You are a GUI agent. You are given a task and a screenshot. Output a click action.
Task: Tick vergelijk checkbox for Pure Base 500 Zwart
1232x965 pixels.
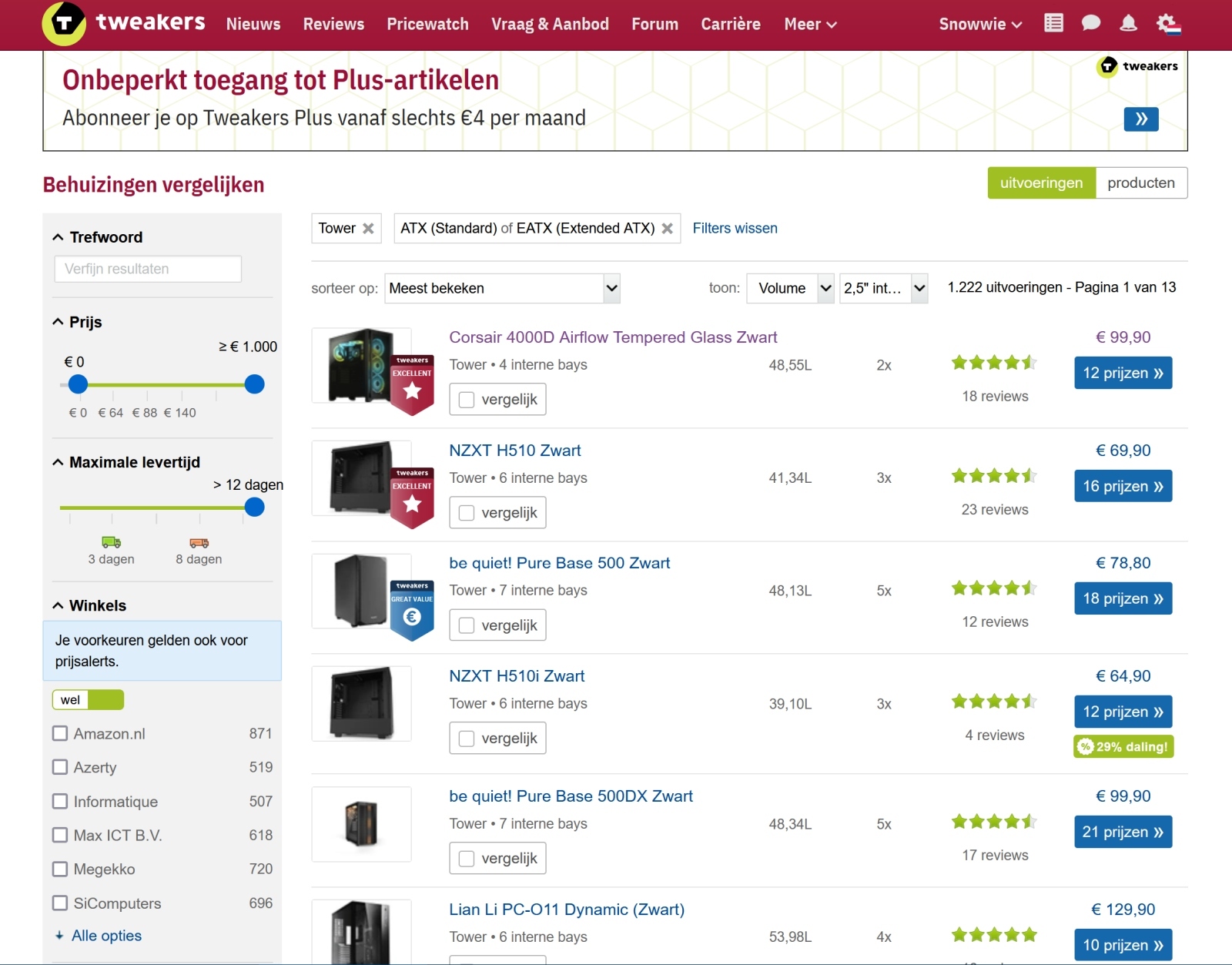467,625
